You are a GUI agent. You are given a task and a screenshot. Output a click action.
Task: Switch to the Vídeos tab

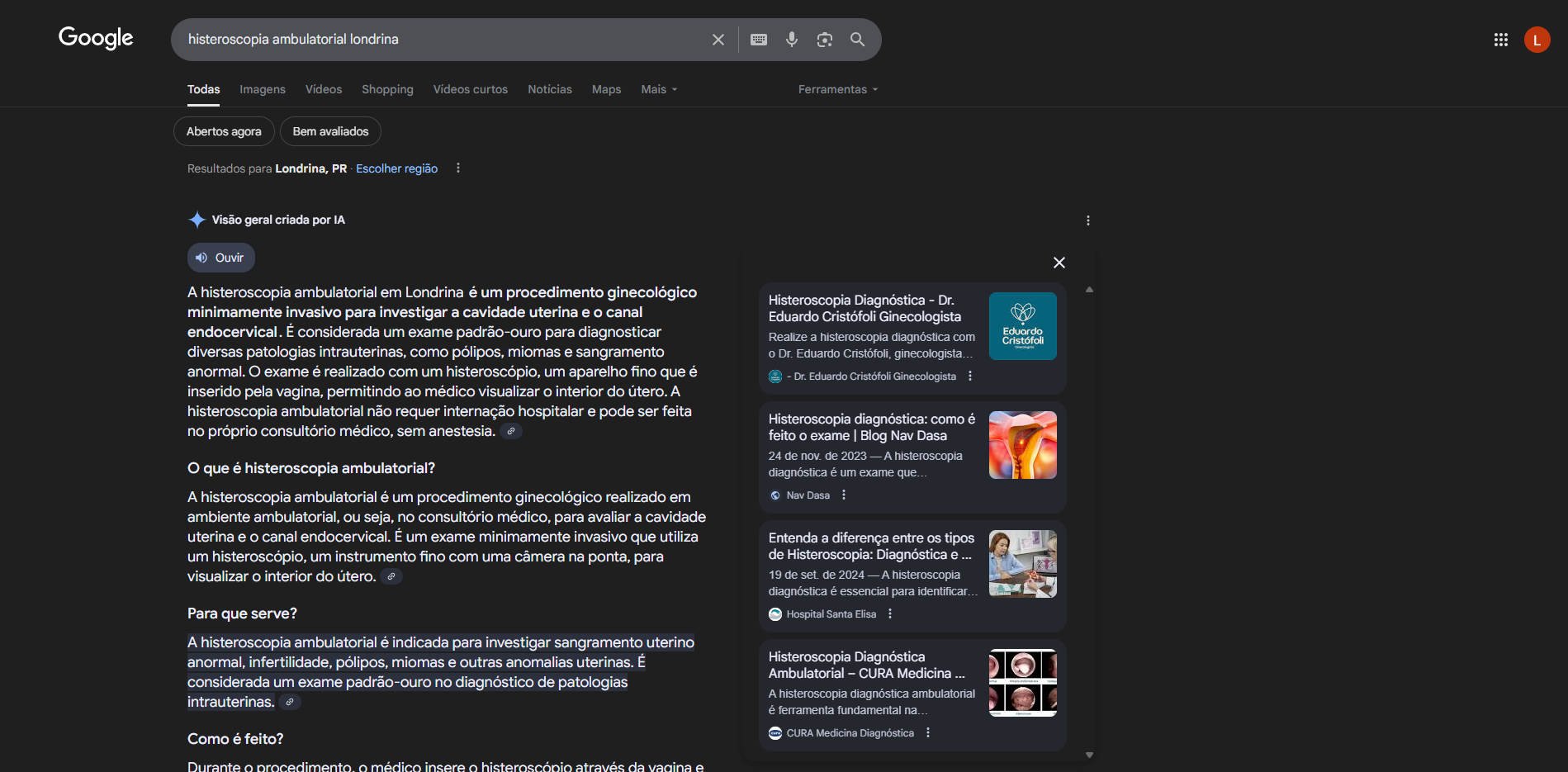pyautogui.click(x=324, y=89)
